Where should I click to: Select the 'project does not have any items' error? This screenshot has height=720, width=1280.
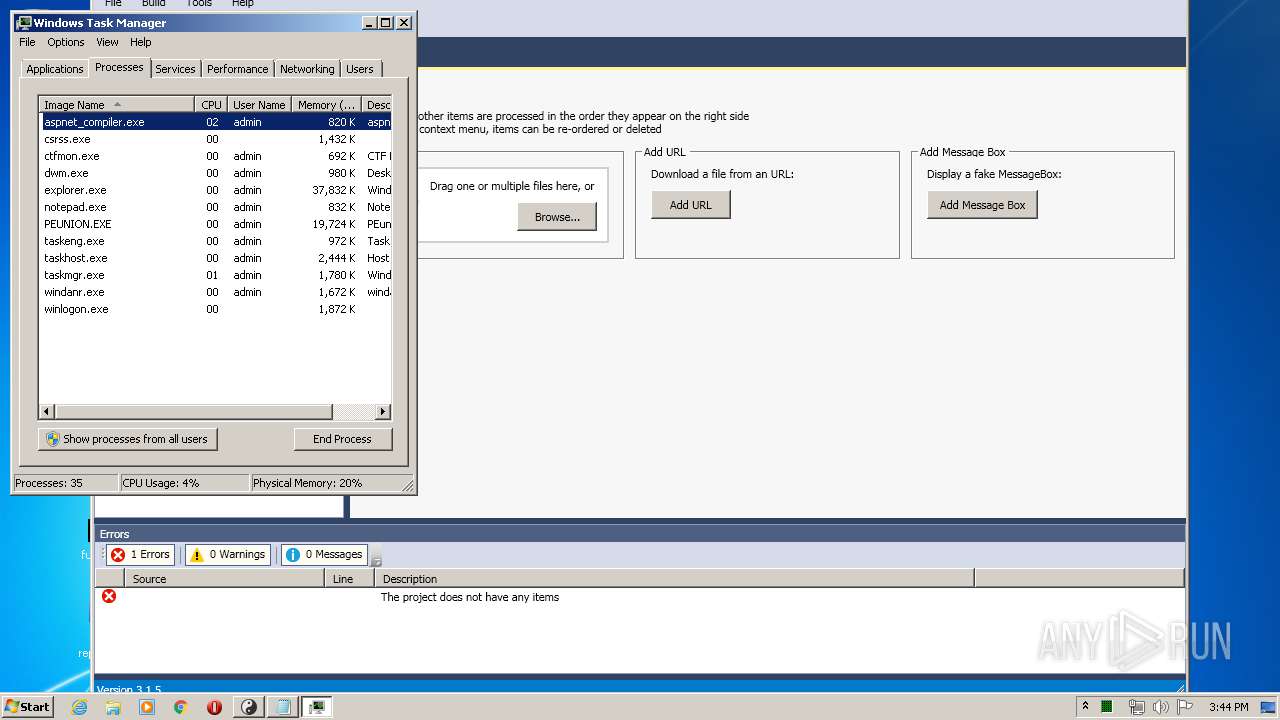coord(639,597)
